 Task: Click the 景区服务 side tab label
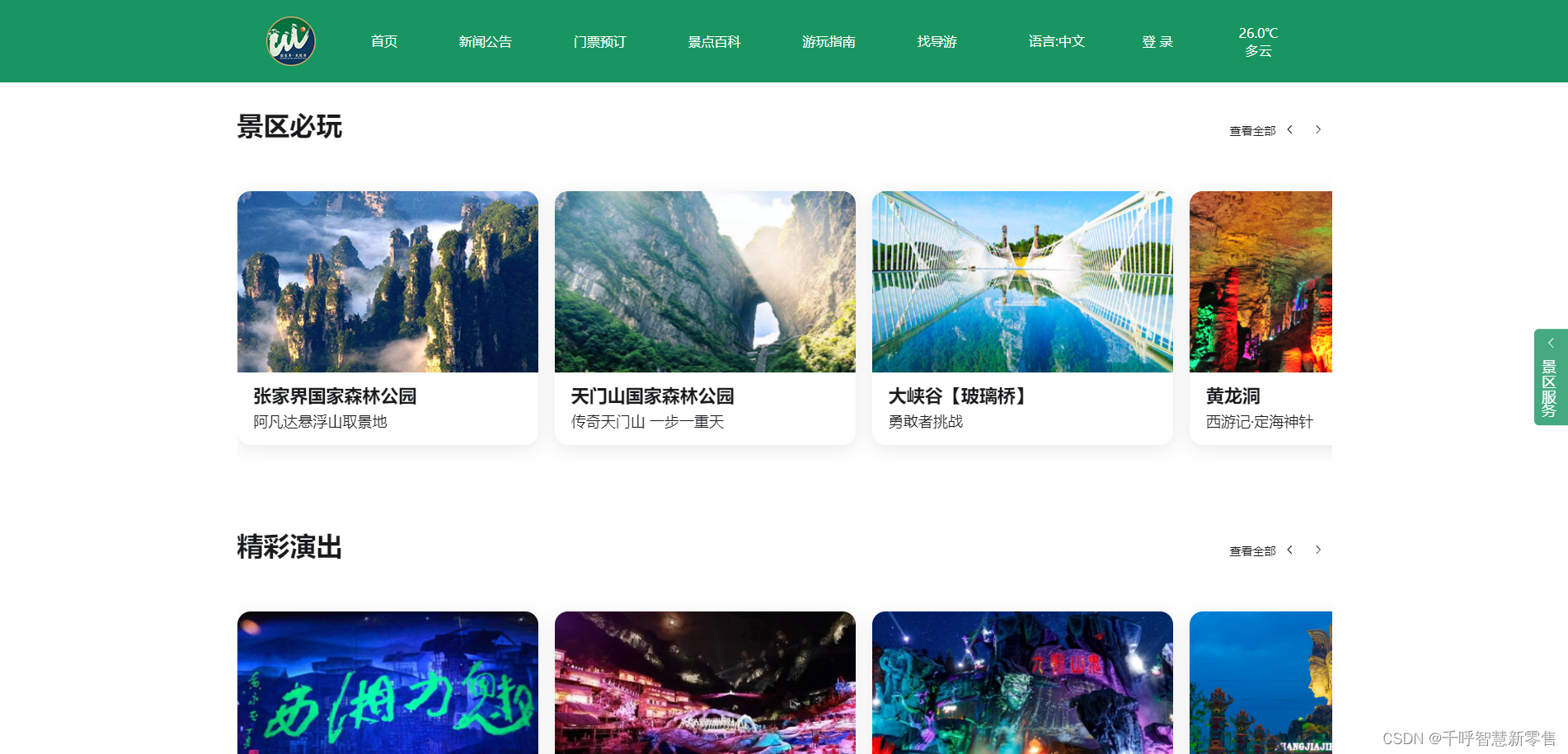coord(1550,388)
